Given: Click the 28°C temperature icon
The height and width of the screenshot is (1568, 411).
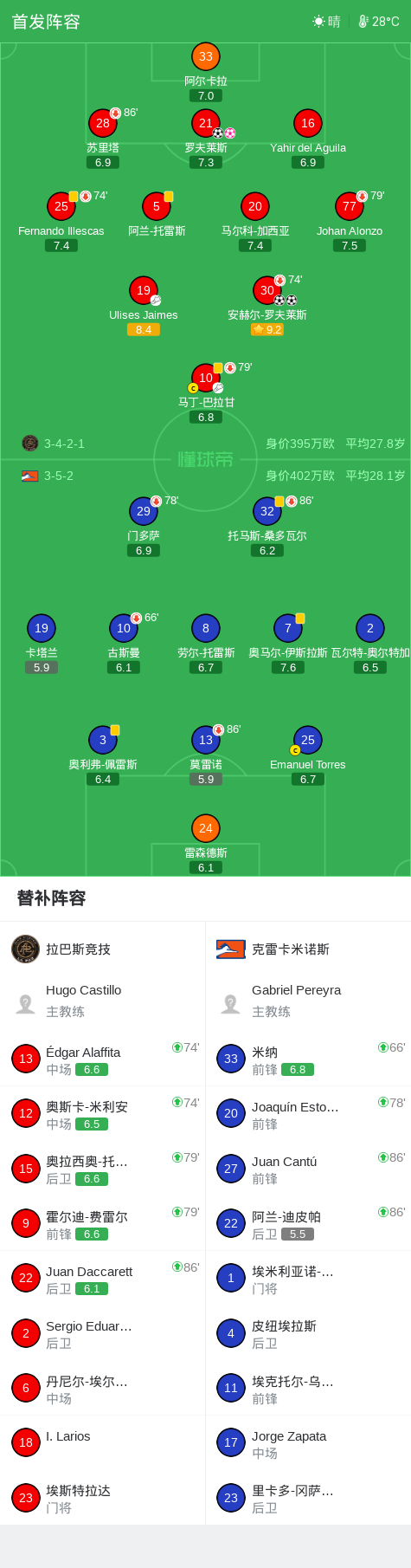Looking at the screenshot, I should (363, 22).
